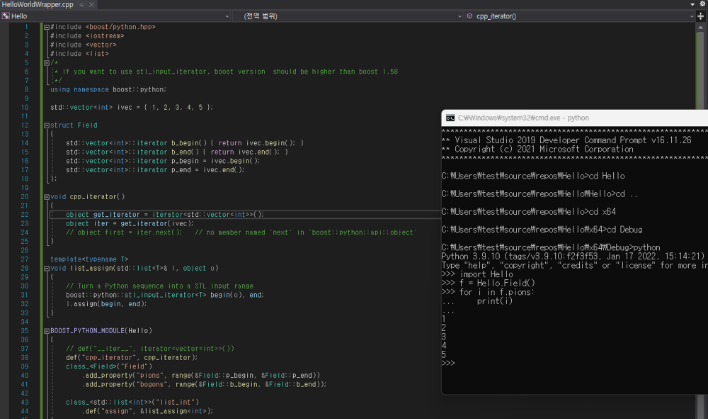Click '#include <iostream>' on line 2
The height and width of the screenshot is (419, 708).
(87, 36)
